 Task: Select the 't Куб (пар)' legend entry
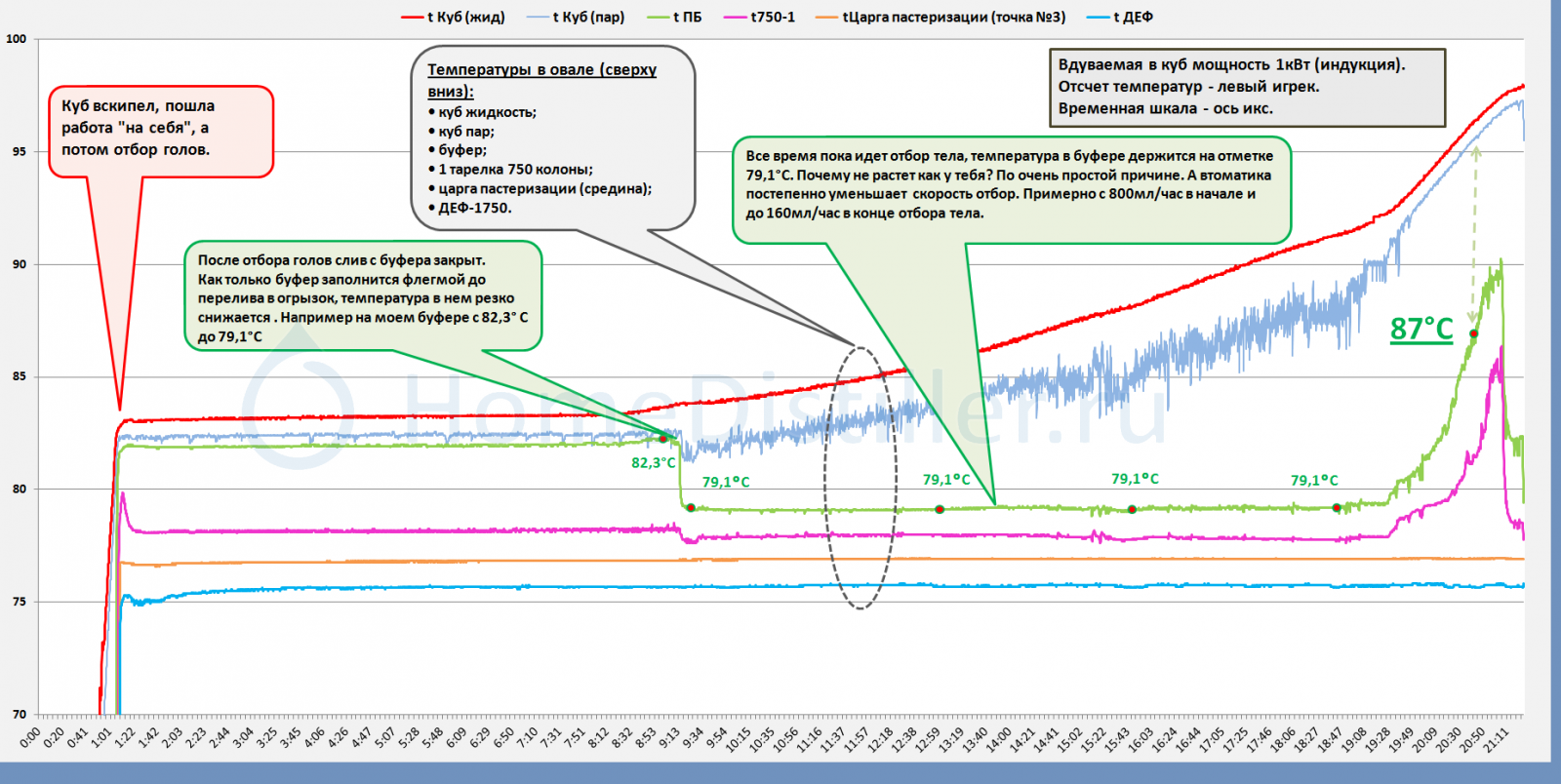(x=576, y=17)
